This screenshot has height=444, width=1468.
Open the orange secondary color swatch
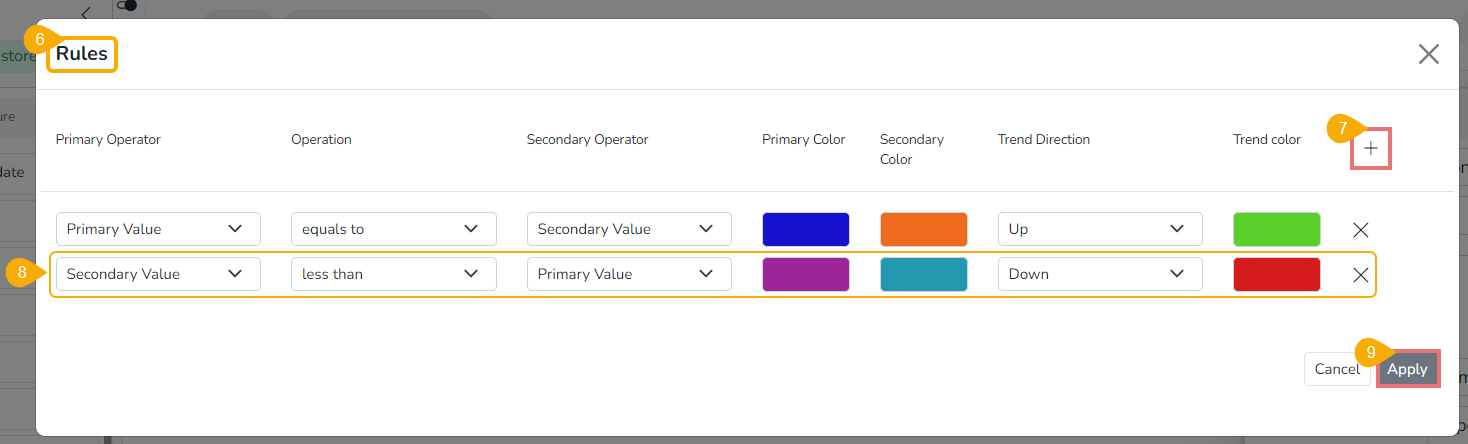[923, 229]
